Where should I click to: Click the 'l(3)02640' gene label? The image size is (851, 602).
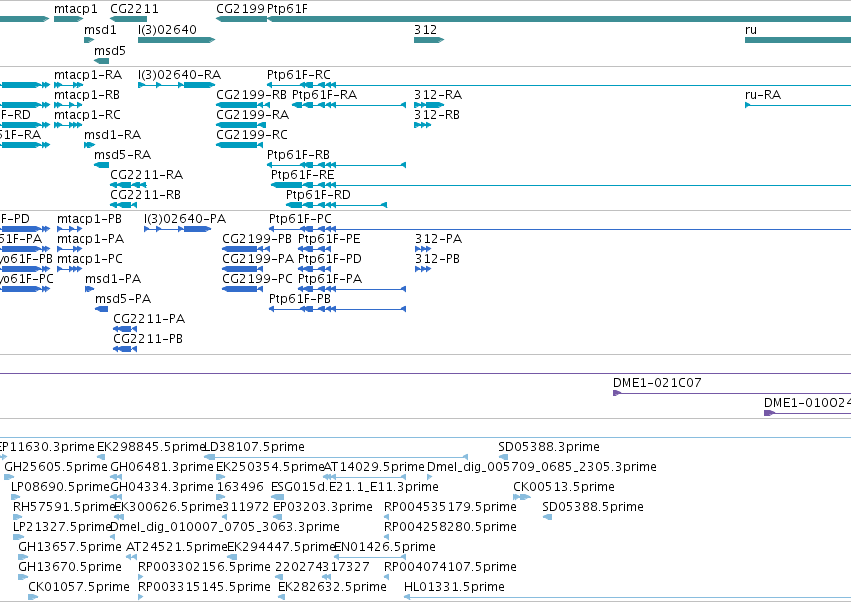[x=167, y=29]
